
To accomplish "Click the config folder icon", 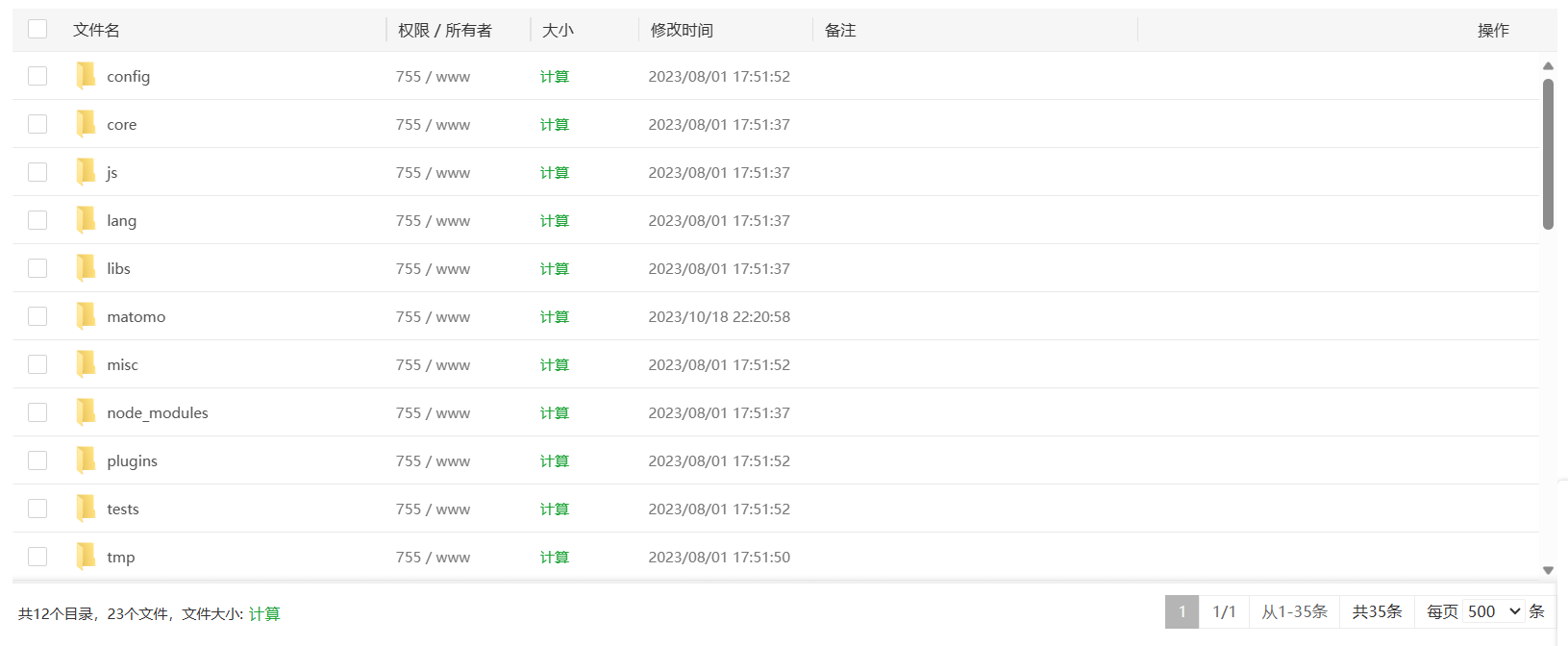I will (87, 76).
